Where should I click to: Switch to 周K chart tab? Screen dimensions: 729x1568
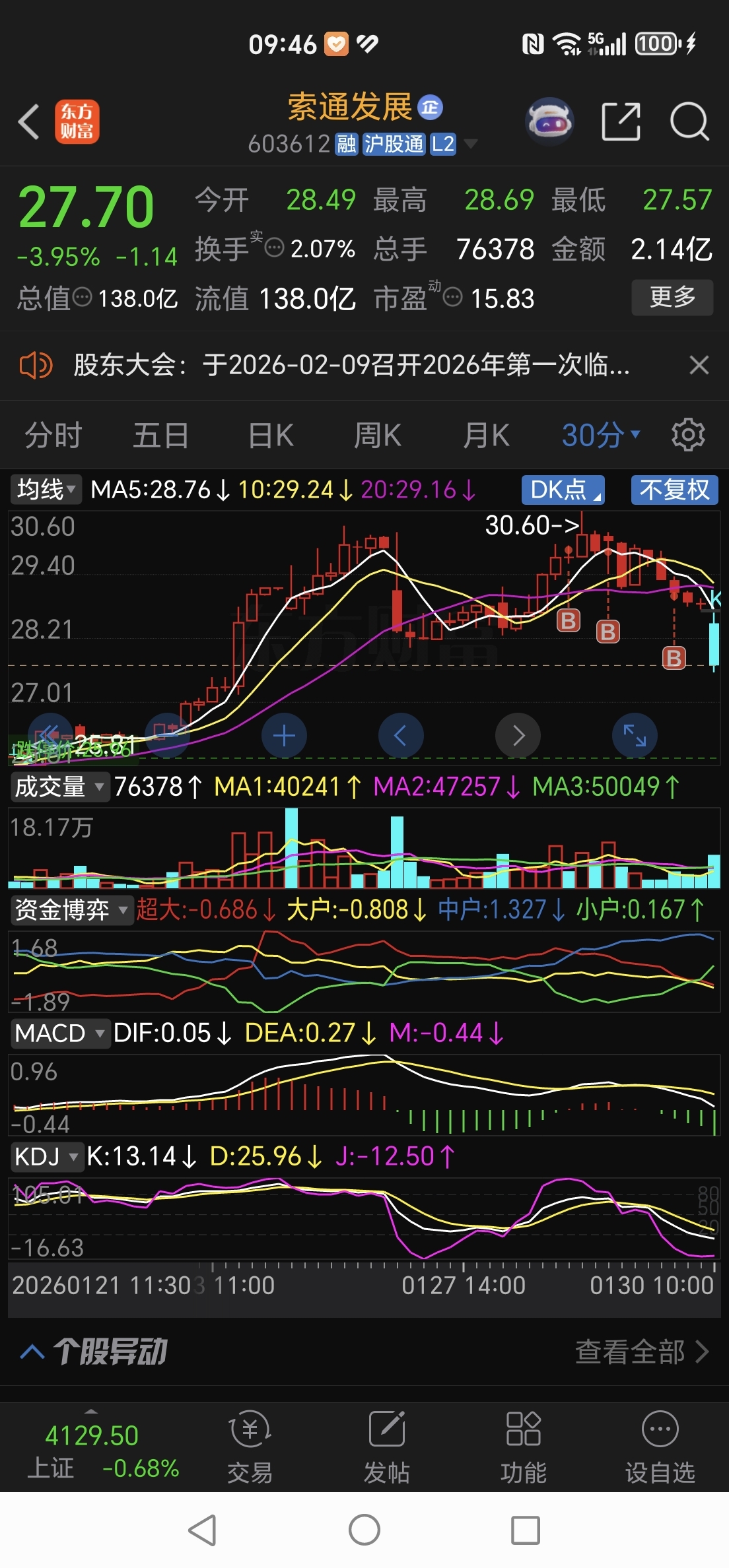point(378,436)
